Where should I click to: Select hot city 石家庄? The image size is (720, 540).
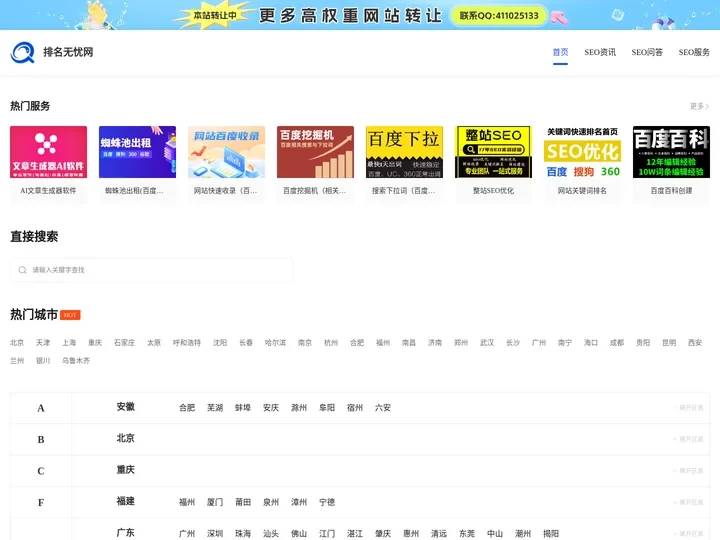[124, 343]
